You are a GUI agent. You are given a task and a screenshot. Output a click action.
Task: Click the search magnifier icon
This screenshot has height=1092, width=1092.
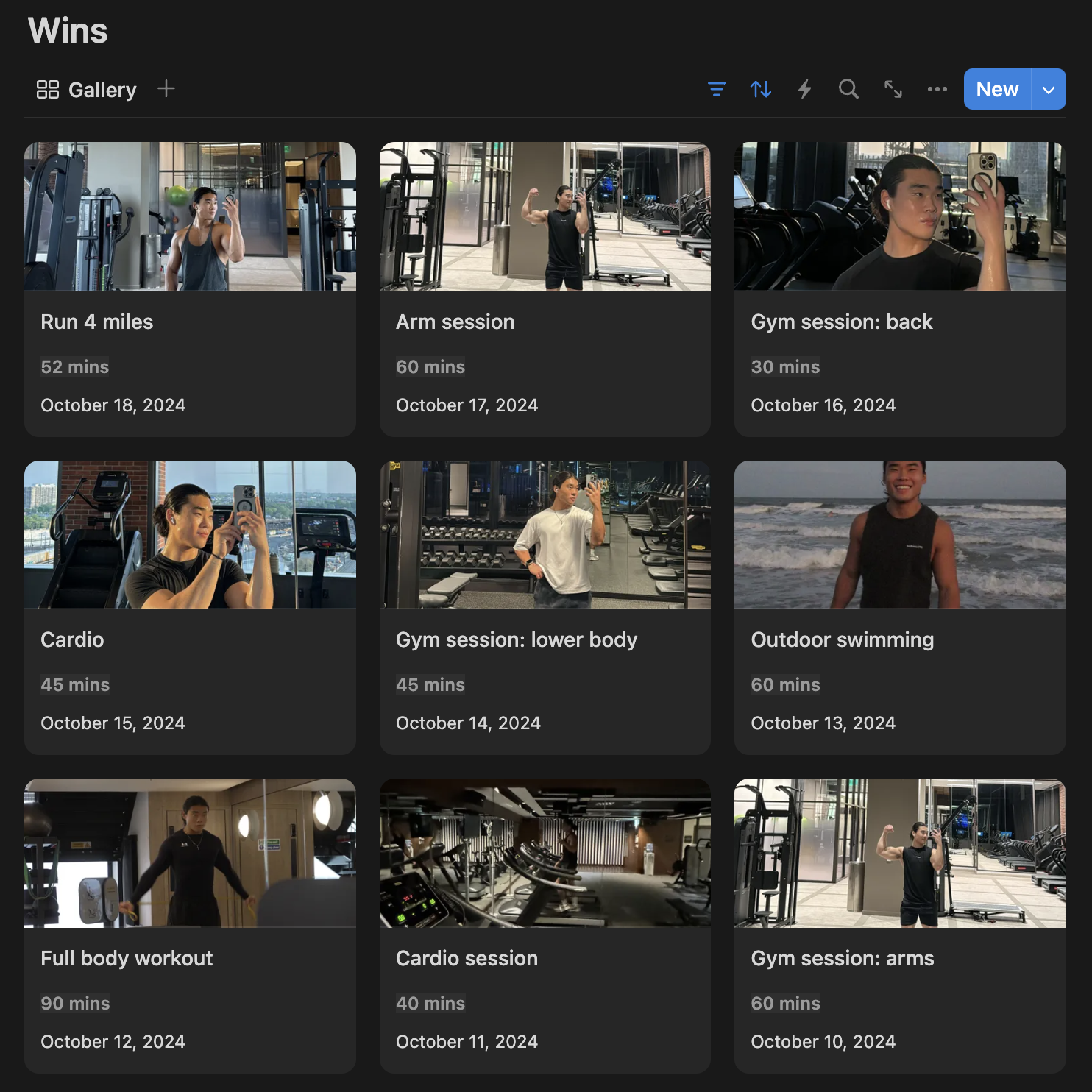[848, 90]
